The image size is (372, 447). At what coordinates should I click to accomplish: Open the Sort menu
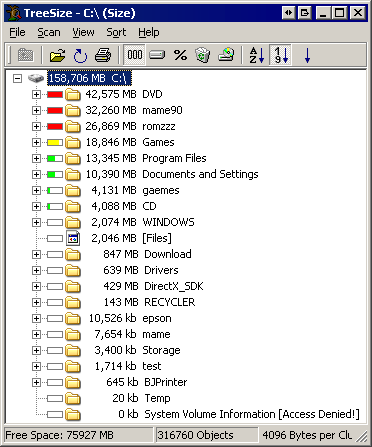click(116, 32)
